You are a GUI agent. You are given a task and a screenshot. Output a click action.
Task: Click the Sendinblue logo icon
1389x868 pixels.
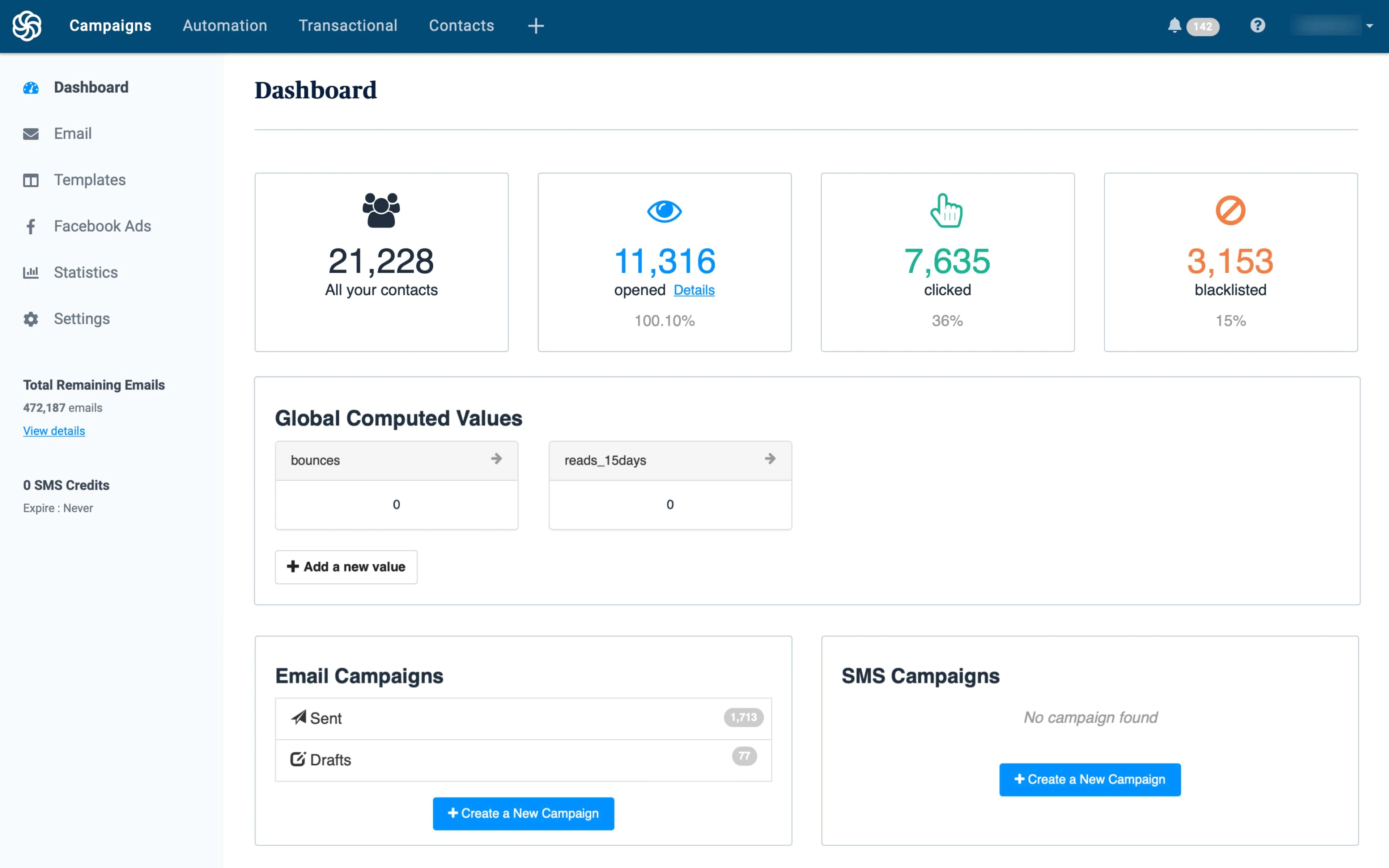[x=27, y=26]
